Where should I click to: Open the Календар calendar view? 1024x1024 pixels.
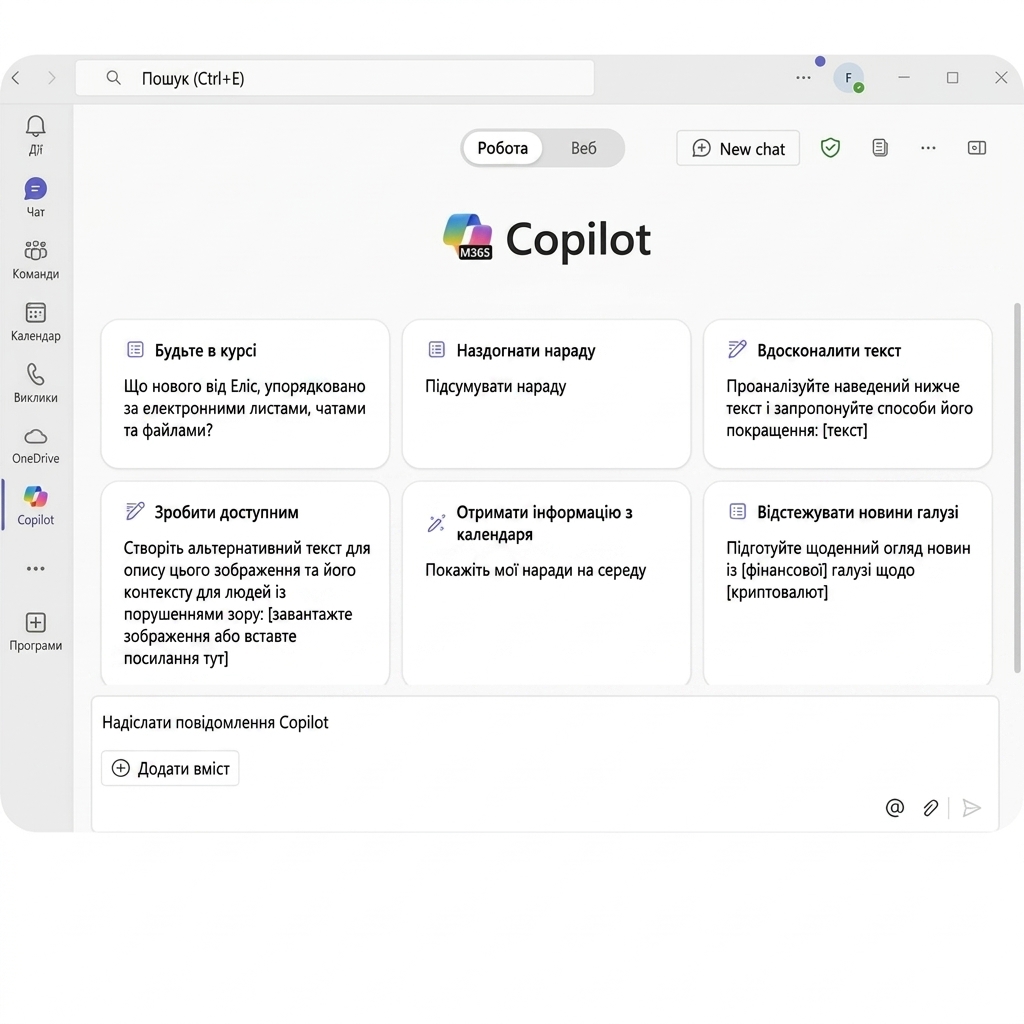tap(35, 321)
